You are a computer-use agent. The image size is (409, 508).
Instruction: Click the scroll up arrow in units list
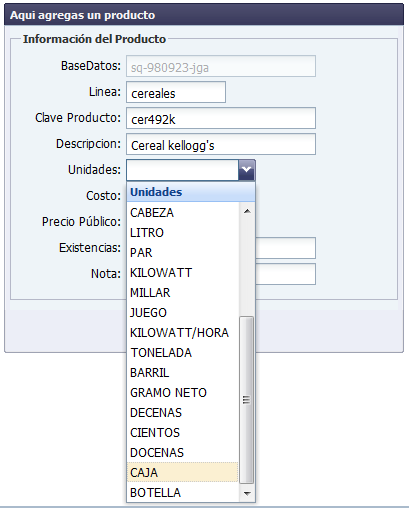[247, 211]
